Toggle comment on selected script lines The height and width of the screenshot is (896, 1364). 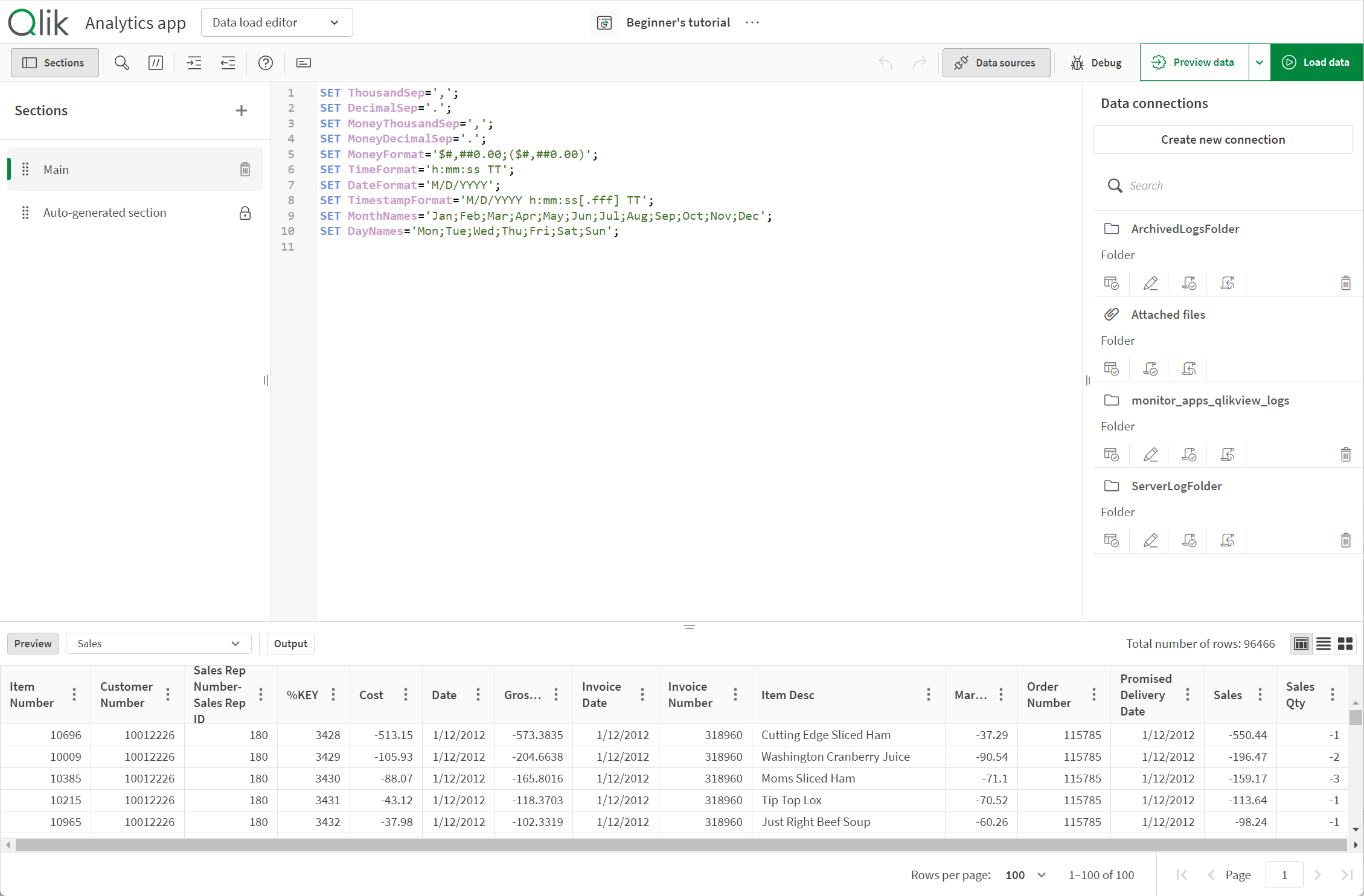pyautogui.click(x=155, y=62)
